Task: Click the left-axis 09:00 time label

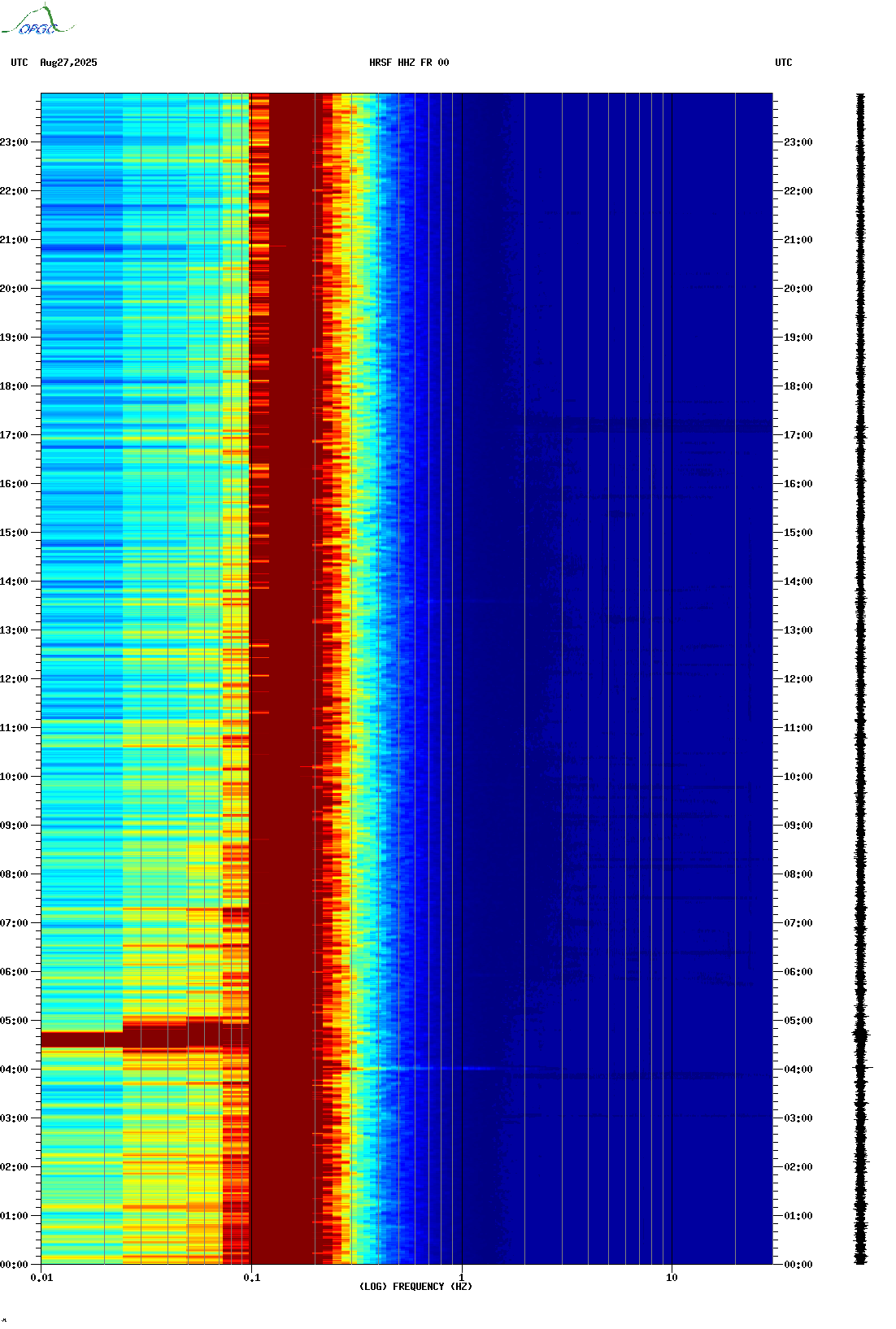Action: pyautogui.click(x=14, y=826)
